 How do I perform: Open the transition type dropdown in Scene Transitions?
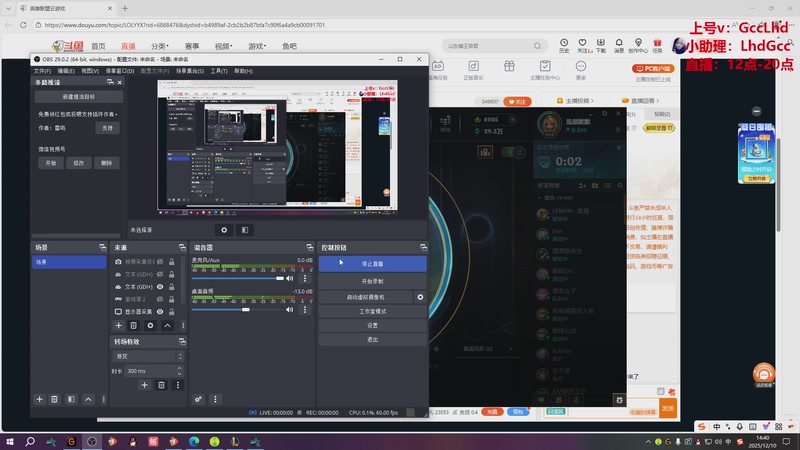tap(147, 356)
